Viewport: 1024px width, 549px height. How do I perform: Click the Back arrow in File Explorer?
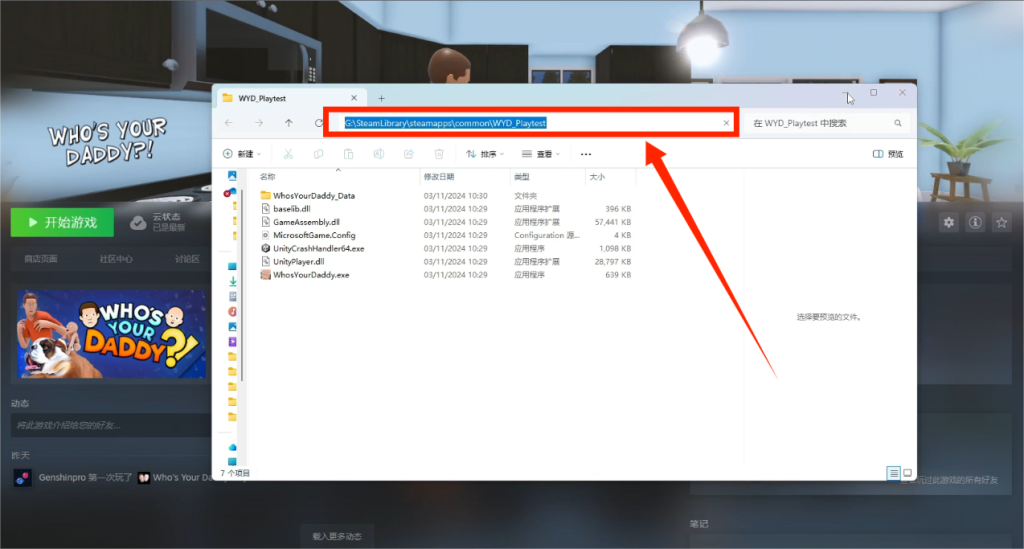[229, 123]
